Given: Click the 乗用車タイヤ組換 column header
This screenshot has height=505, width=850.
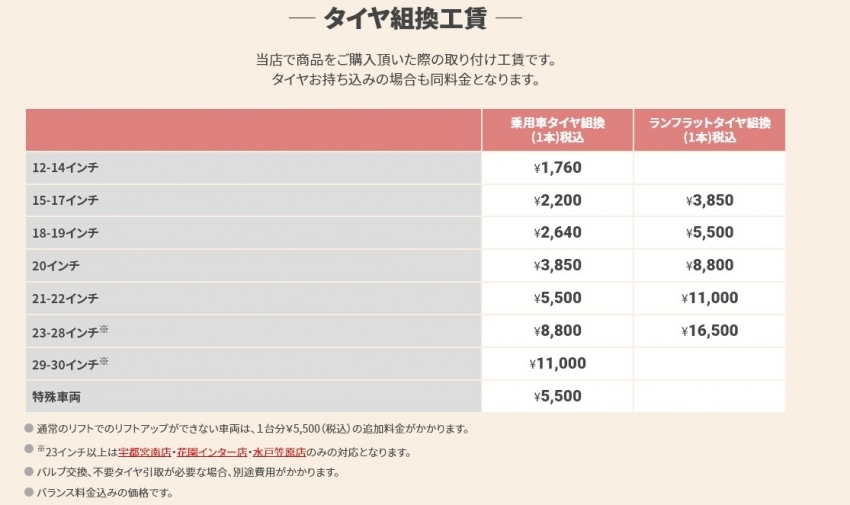Looking at the screenshot, I should (x=557, y=130).
